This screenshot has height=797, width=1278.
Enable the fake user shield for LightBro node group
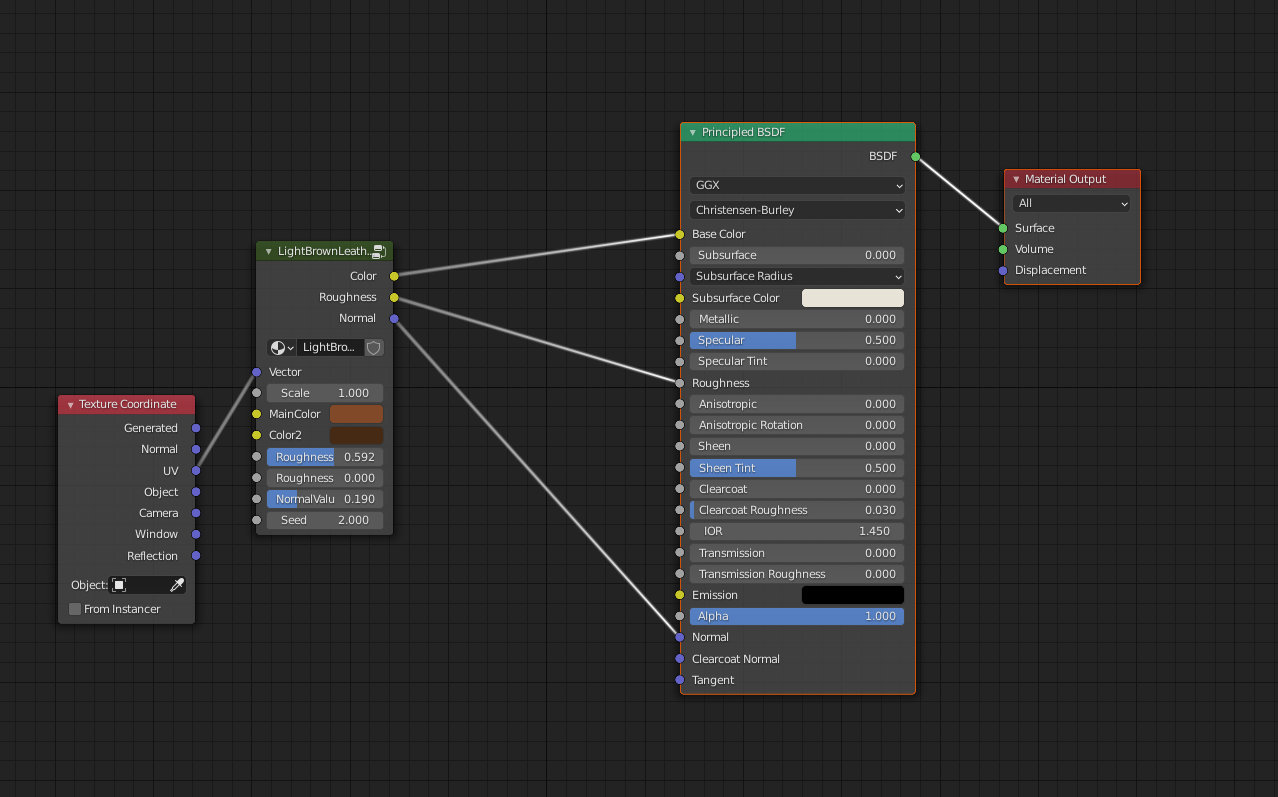374,347
